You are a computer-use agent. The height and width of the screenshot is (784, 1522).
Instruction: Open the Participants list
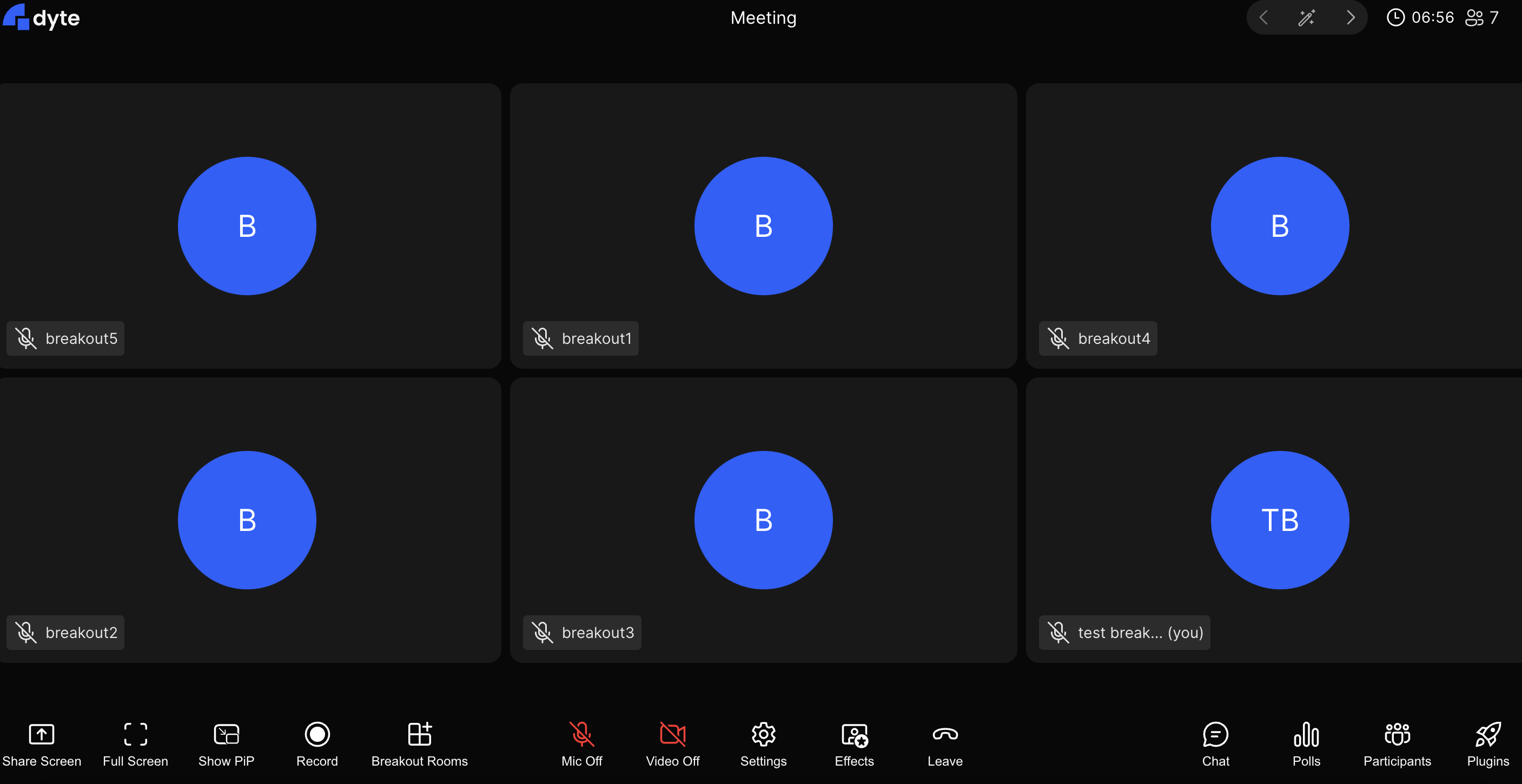[1397, 734]
